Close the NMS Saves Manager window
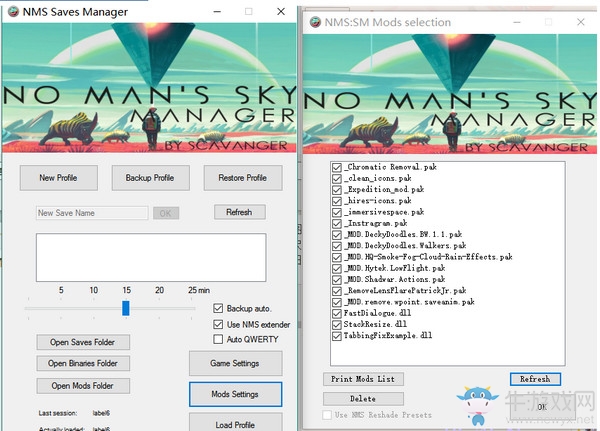This screenshot has height=431, width=600. (281, 11)
